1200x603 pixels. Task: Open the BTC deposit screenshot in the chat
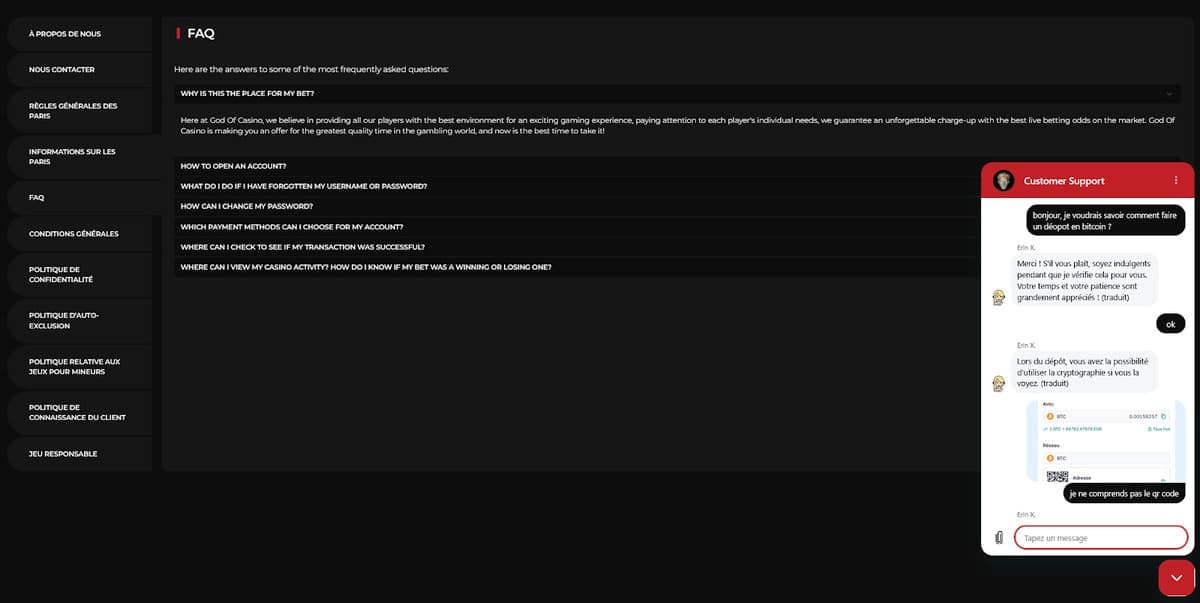[1106, 440]
